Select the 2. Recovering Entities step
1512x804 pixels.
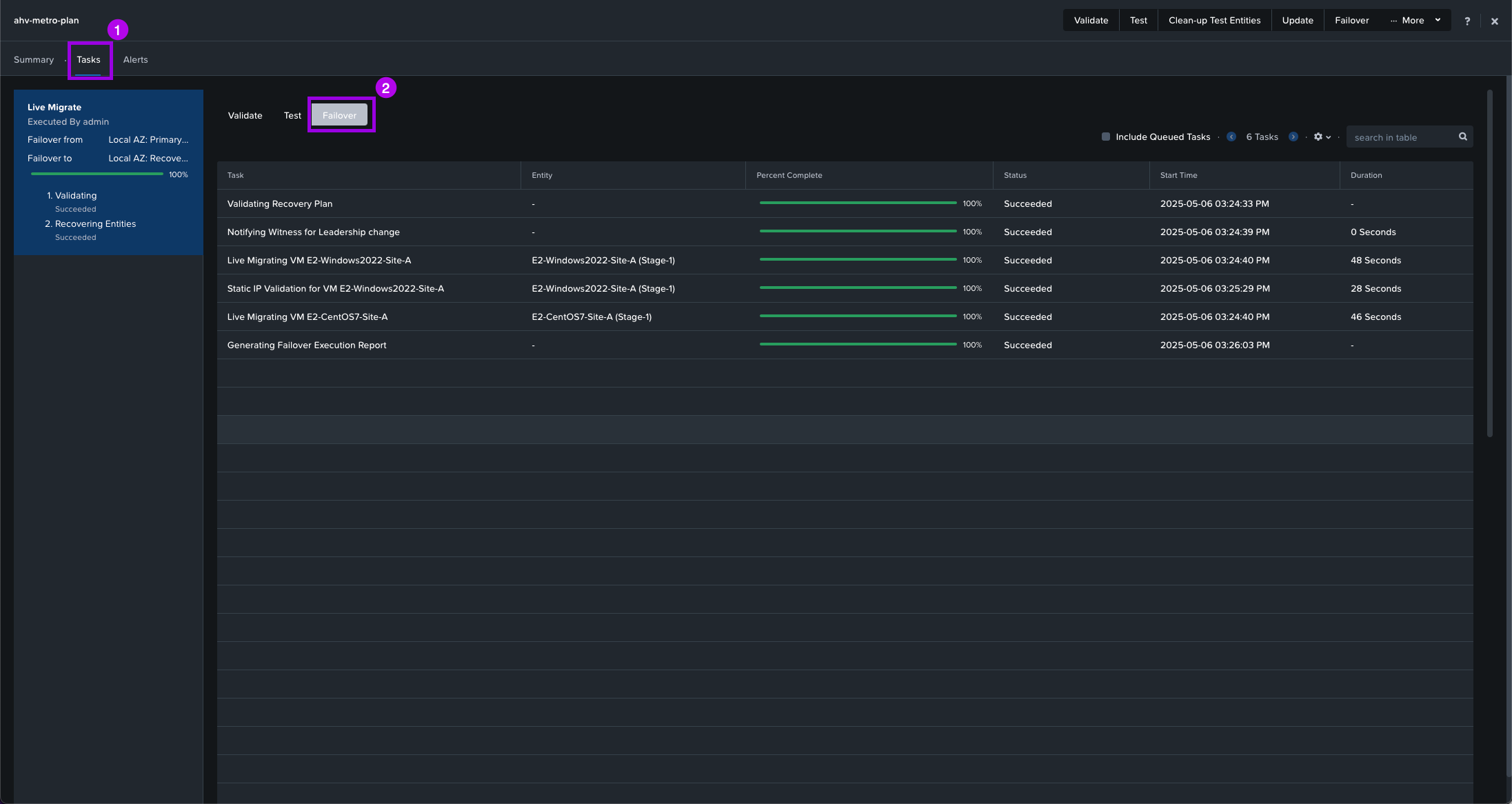[x=90, y=224]
